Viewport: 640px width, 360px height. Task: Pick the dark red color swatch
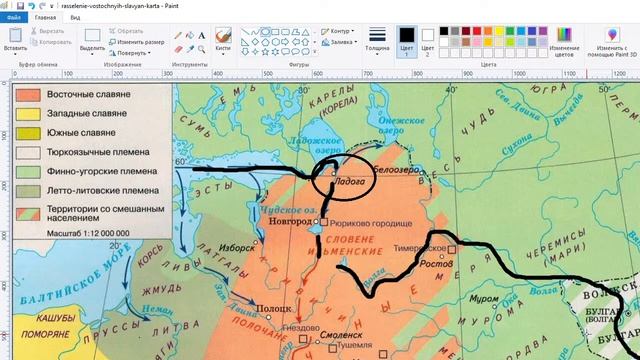[x=466, y=31]
